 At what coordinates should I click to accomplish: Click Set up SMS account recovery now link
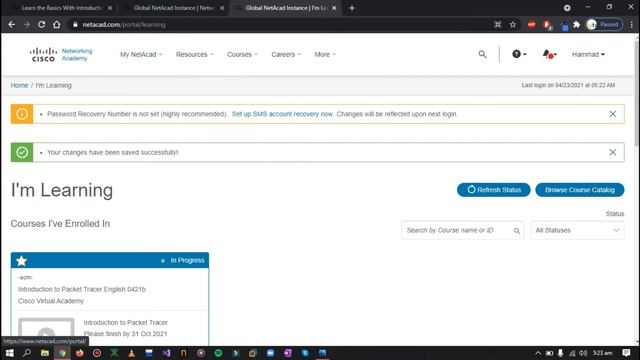pyautogui.click(x=282, y=114)
